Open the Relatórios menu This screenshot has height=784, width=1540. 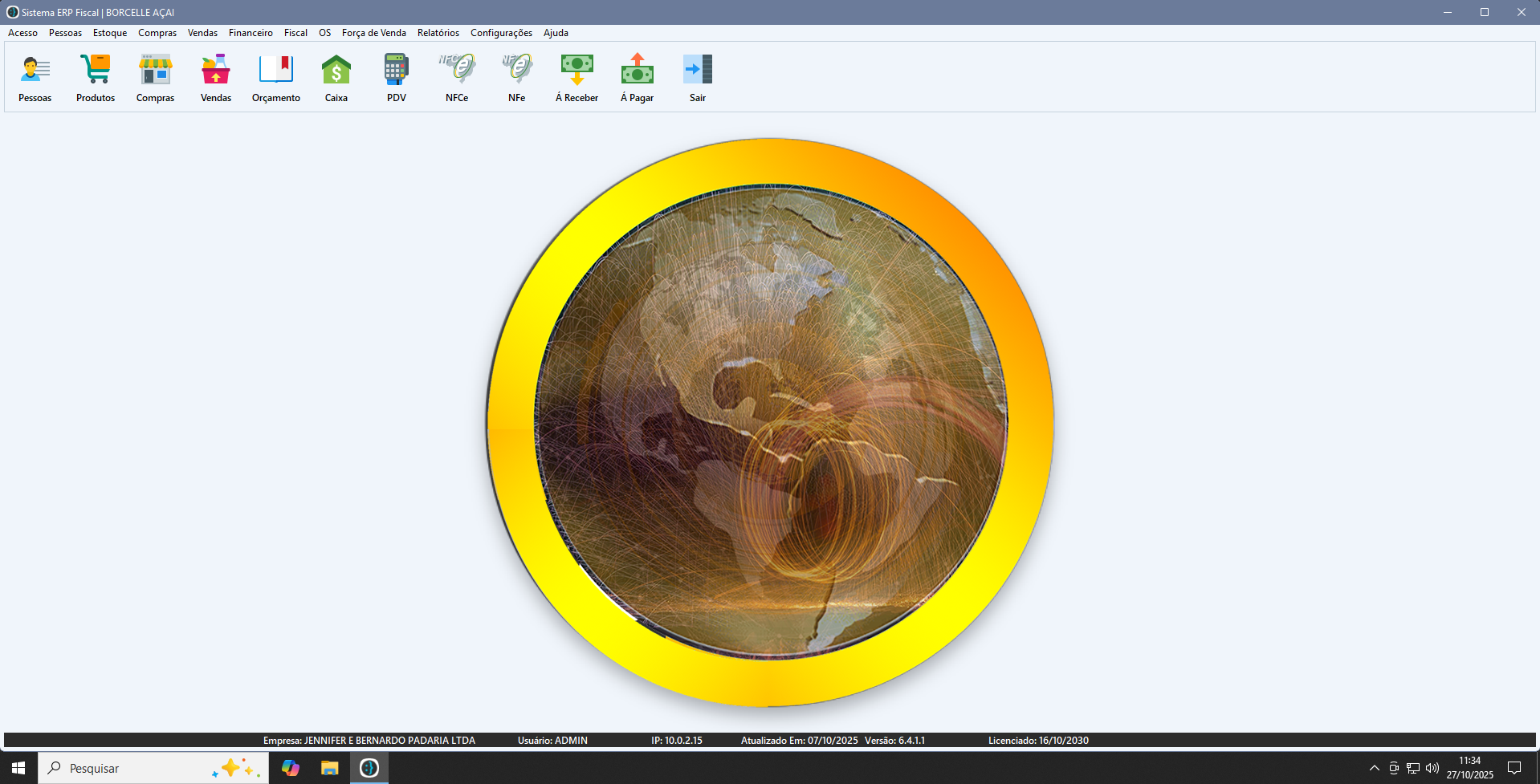[438, 33]
